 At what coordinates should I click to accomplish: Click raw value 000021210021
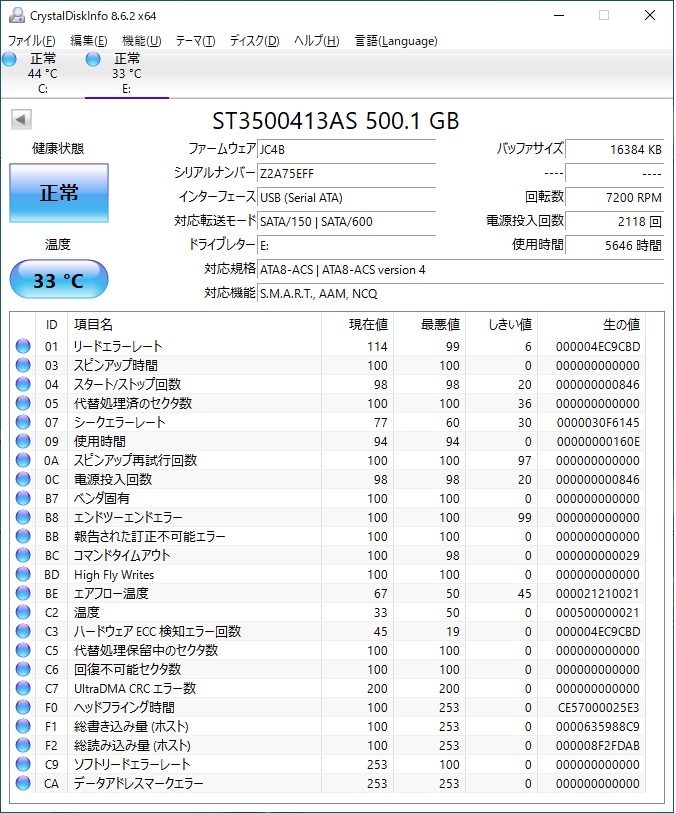[598, 594]
